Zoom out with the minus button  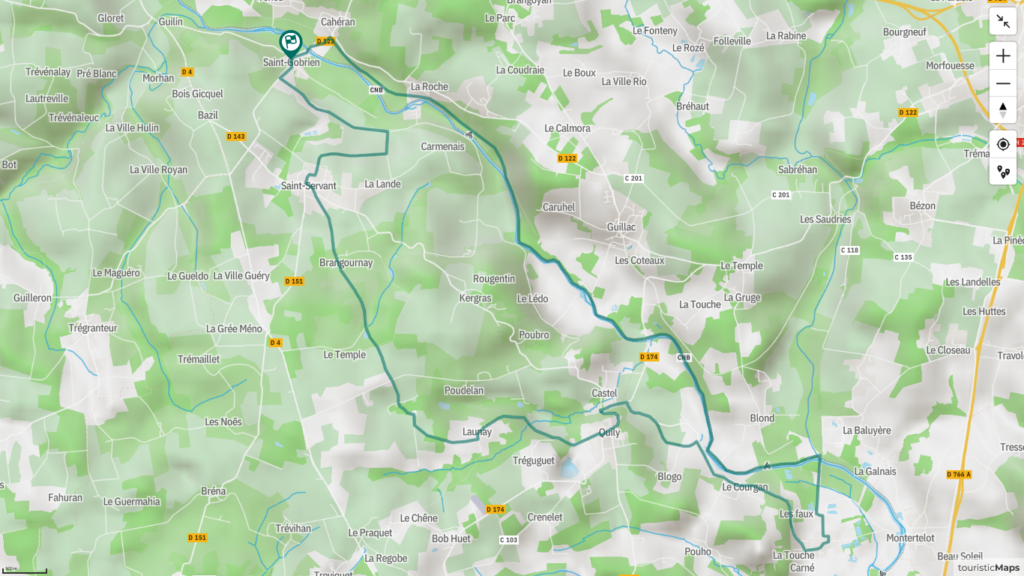tap(1002, 84)
